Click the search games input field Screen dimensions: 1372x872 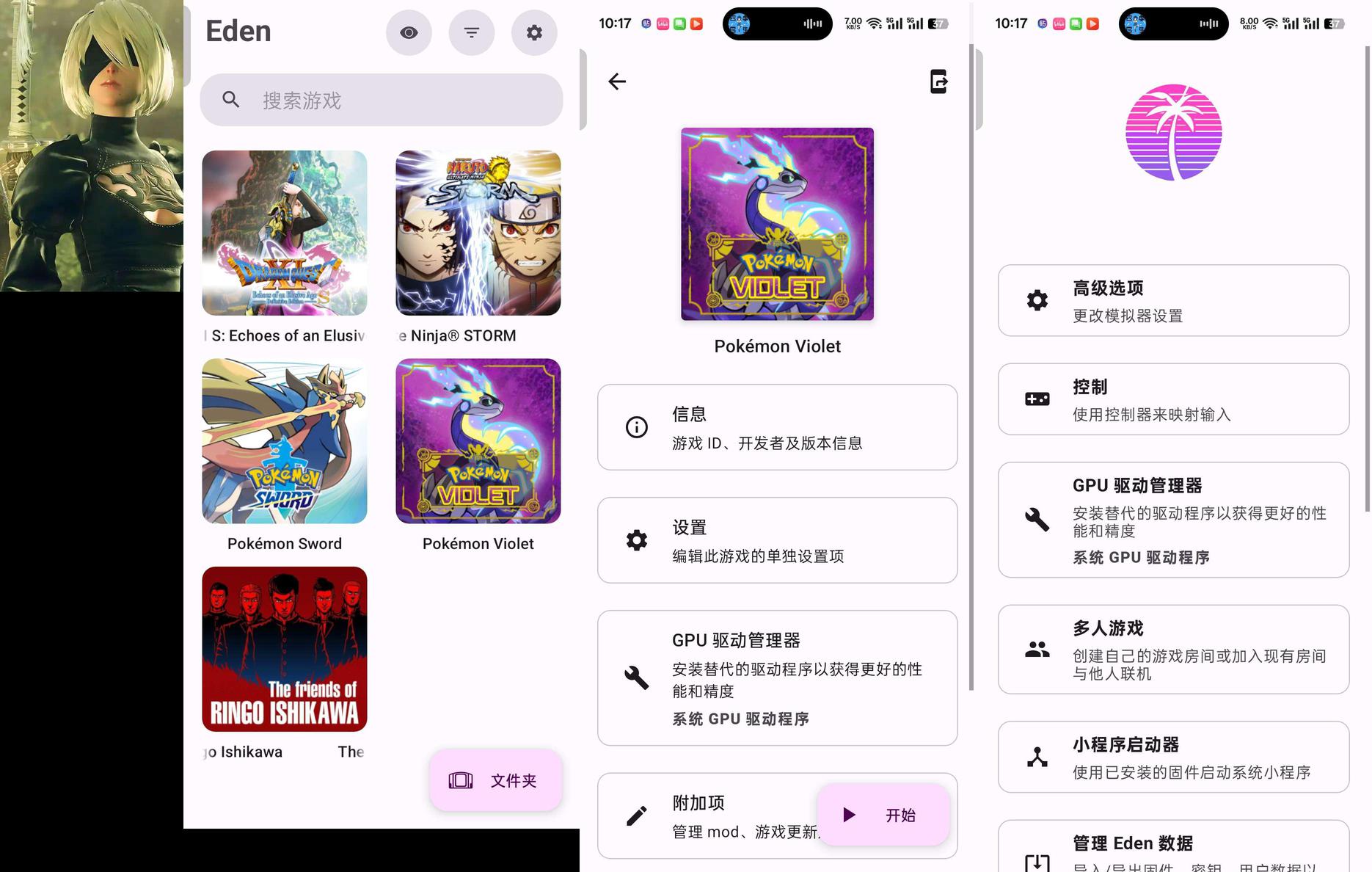pos(382,100)
